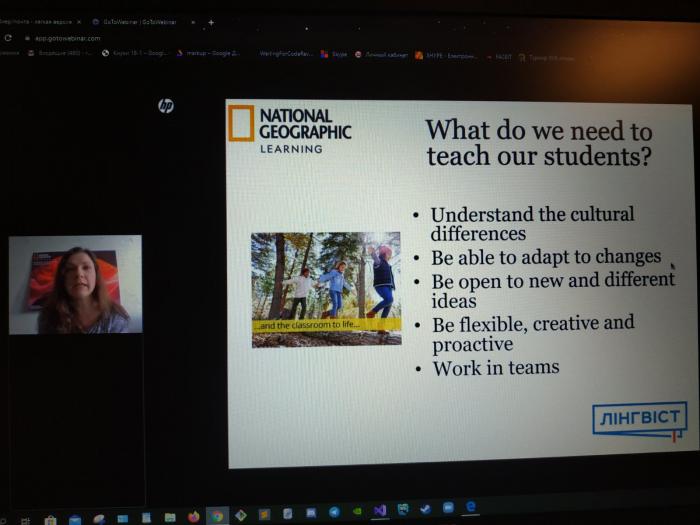Image resolution: width=700 pixels, height=525 pixels.
Task: Click the presenter's webcam video
Action: pos(76,285)
